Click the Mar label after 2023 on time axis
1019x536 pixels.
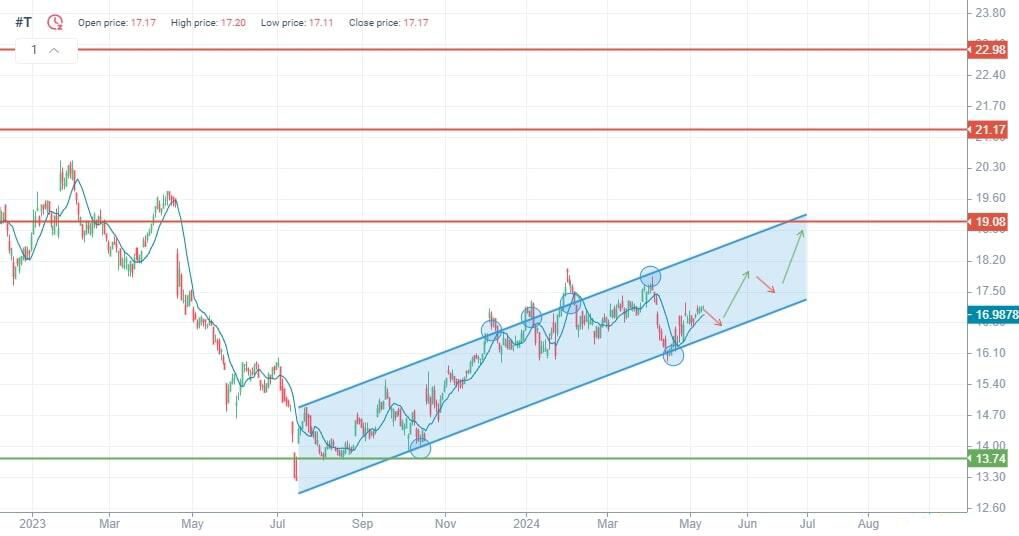110,523
